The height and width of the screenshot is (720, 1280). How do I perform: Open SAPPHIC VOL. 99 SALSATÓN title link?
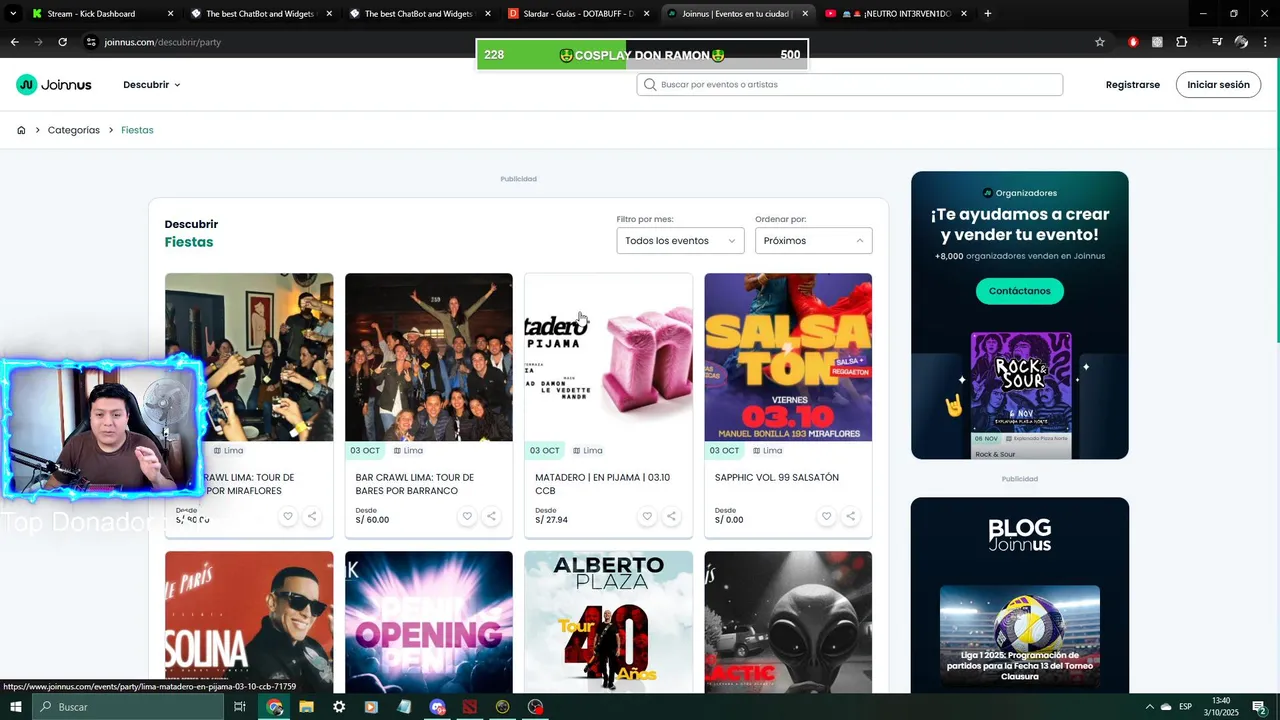[777, 478]
